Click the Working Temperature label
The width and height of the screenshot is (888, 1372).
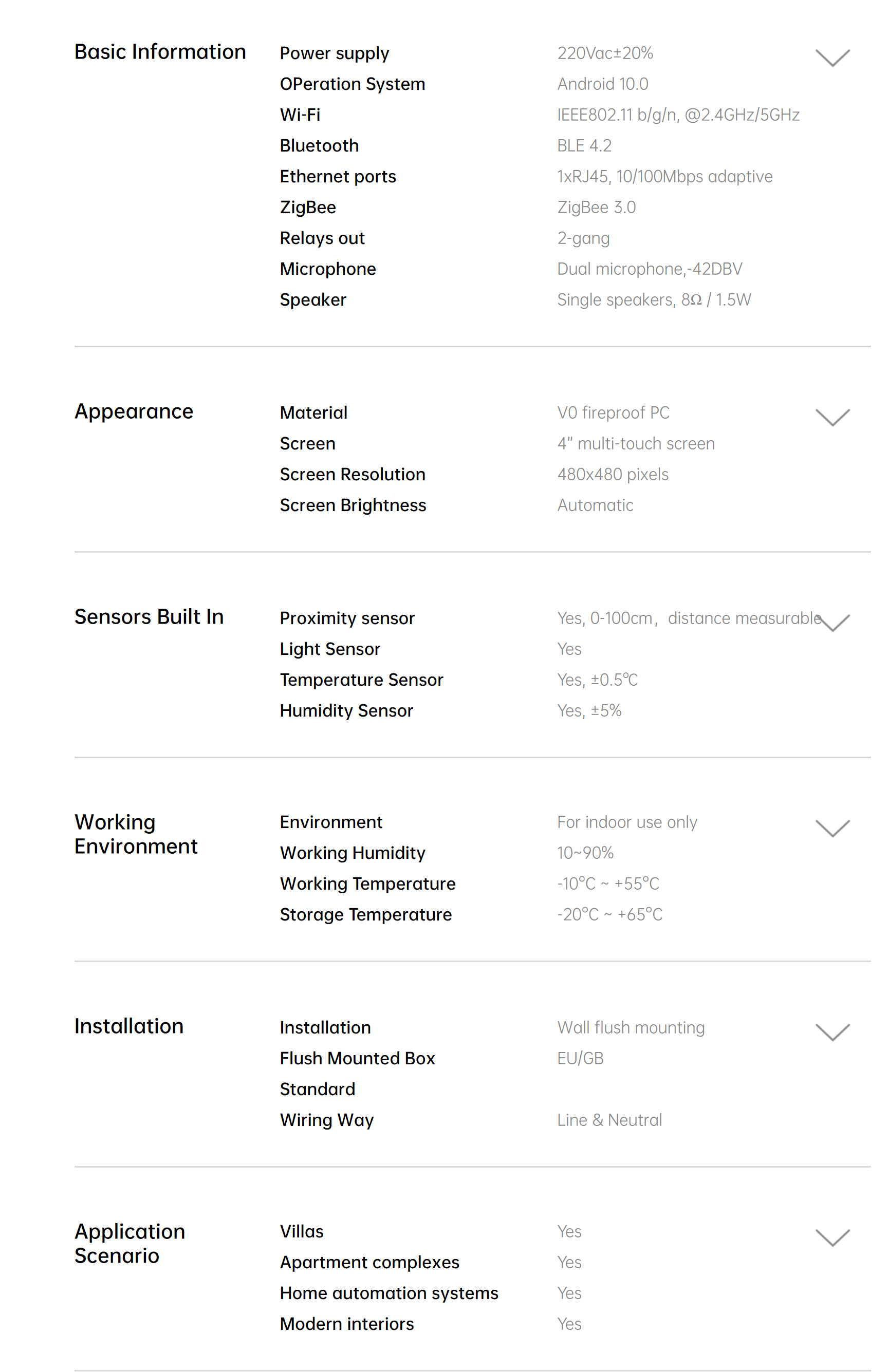(367, 884)
